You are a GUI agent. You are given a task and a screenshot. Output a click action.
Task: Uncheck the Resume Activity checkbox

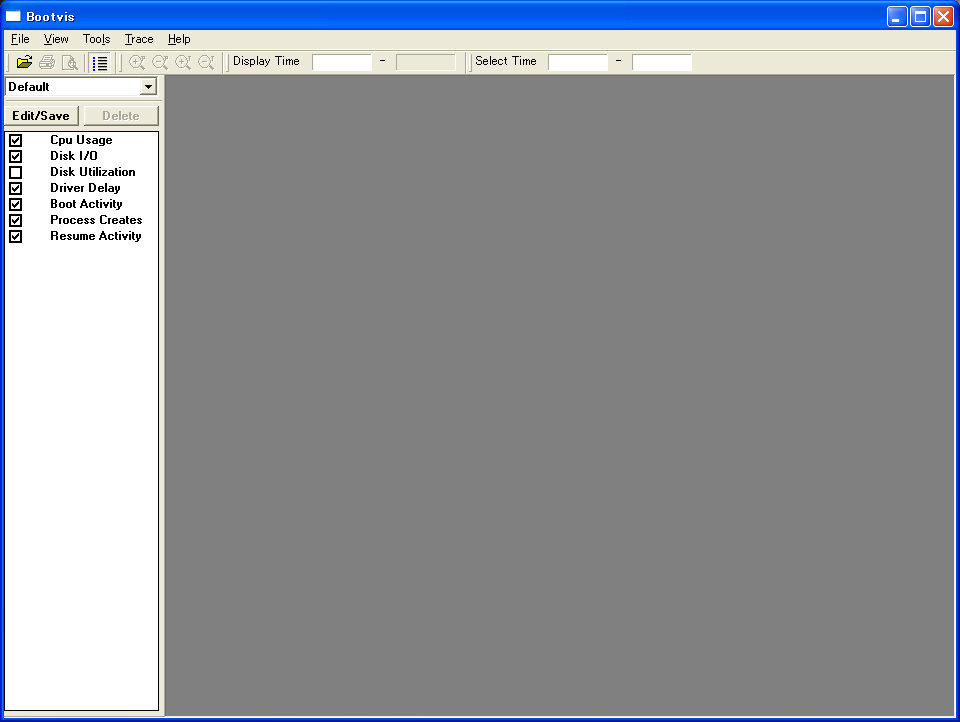pos(15,237)
